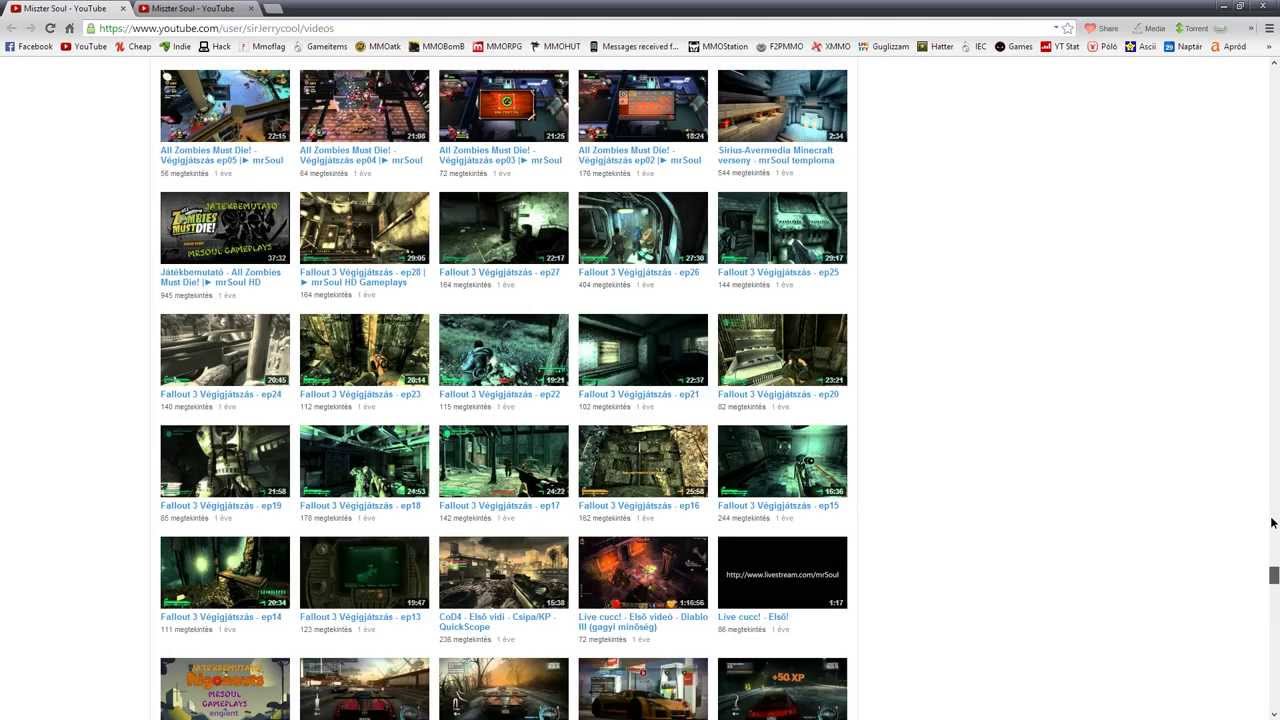Close the second Miszter Soul tab
This screenshot has height=720, width=1280.
[250, 8]
